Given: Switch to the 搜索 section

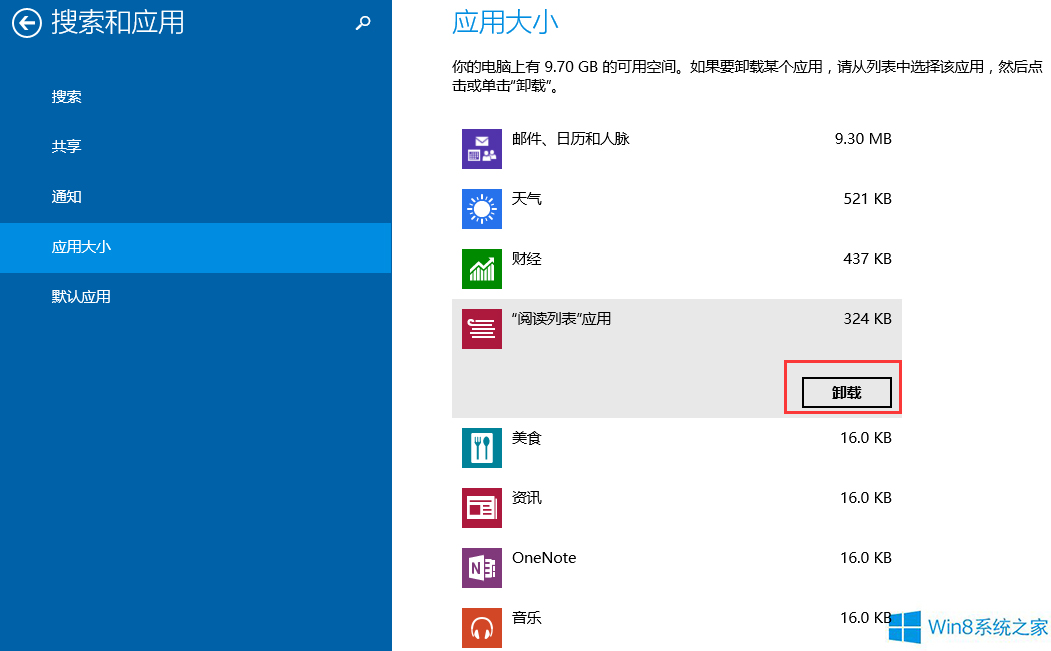Looking at the screenshot, I should 67,97.
